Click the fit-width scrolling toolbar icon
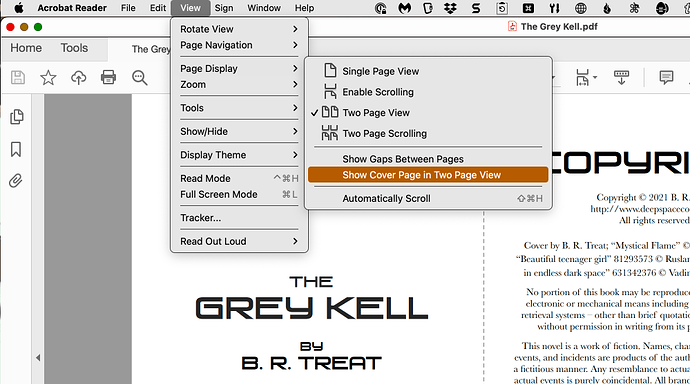690x384 pixels. [582, 77]
